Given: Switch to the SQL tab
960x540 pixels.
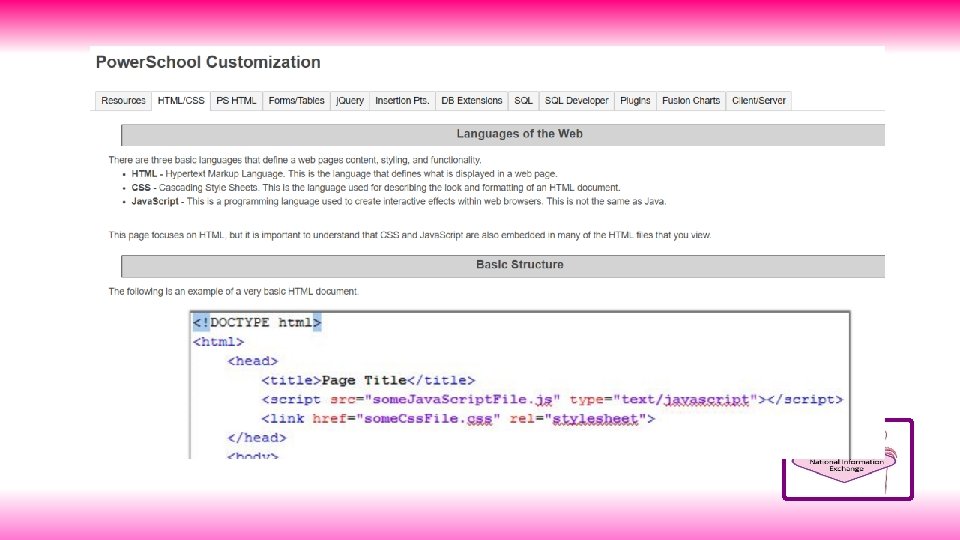Looking at the screenshot, I should [x=523, y=101].
